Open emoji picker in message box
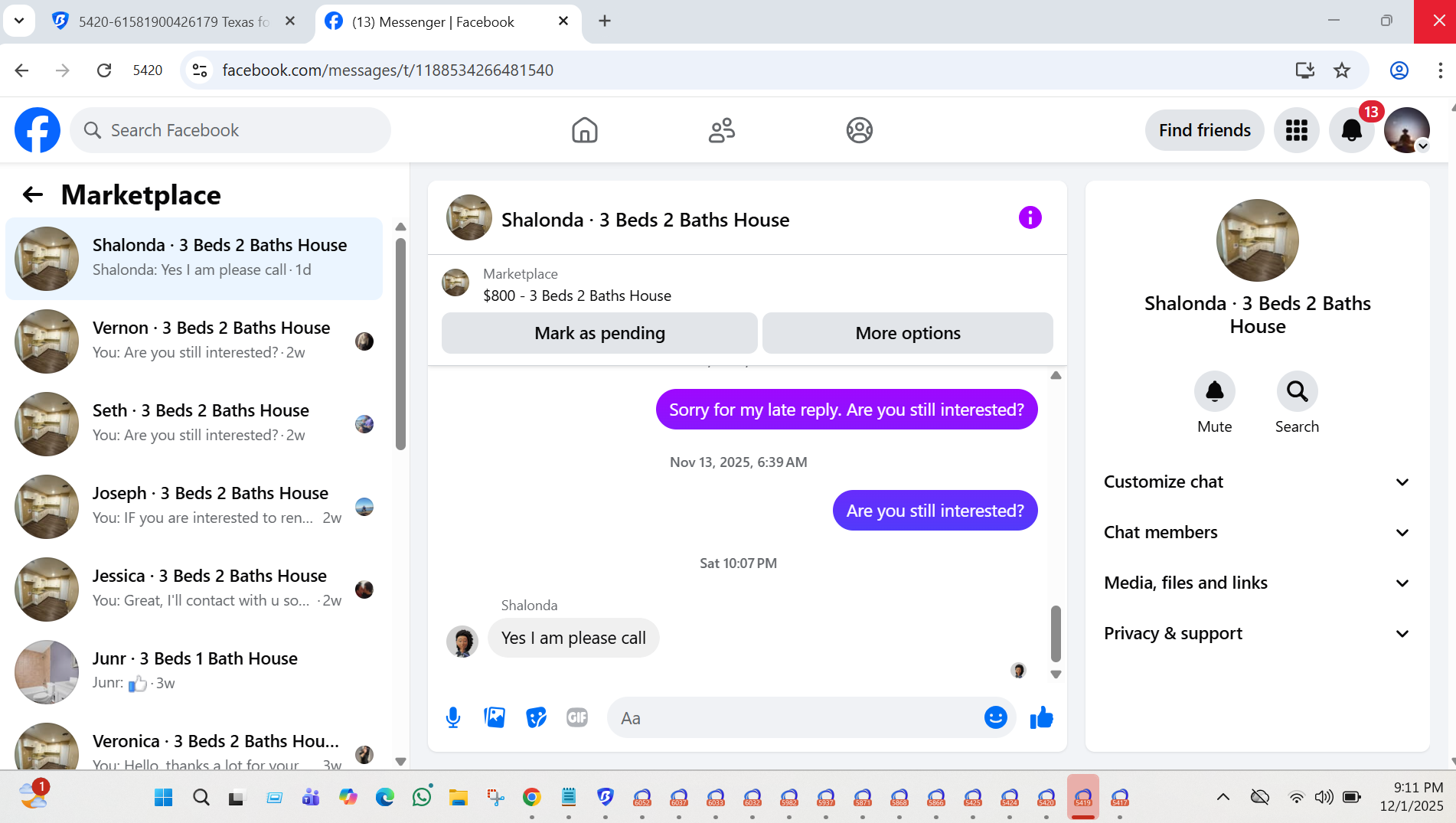Viewport: 1456px width, 823px height. [x=995, y=718]
